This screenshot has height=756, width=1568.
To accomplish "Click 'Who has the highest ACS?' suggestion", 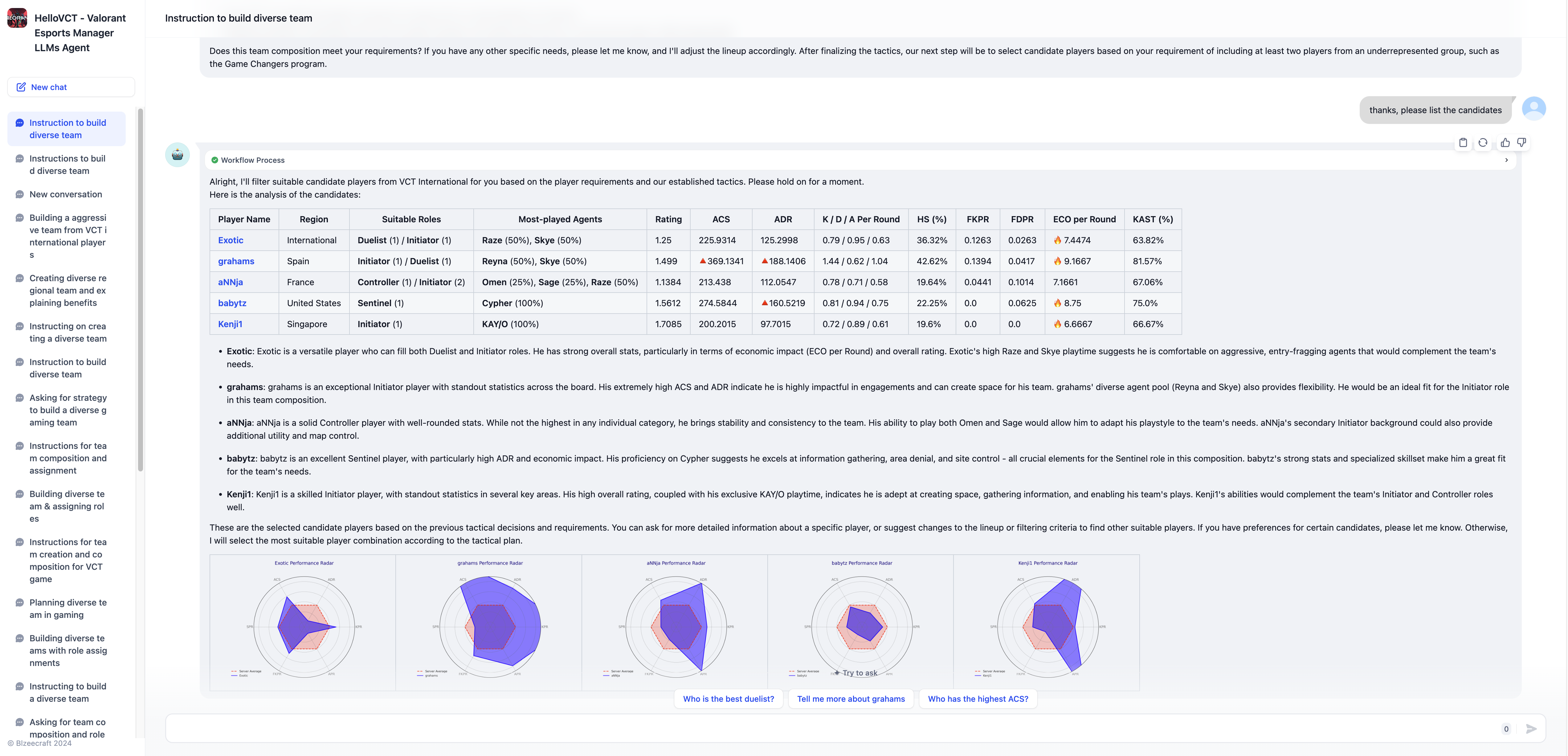I will (x=978, y=699).
